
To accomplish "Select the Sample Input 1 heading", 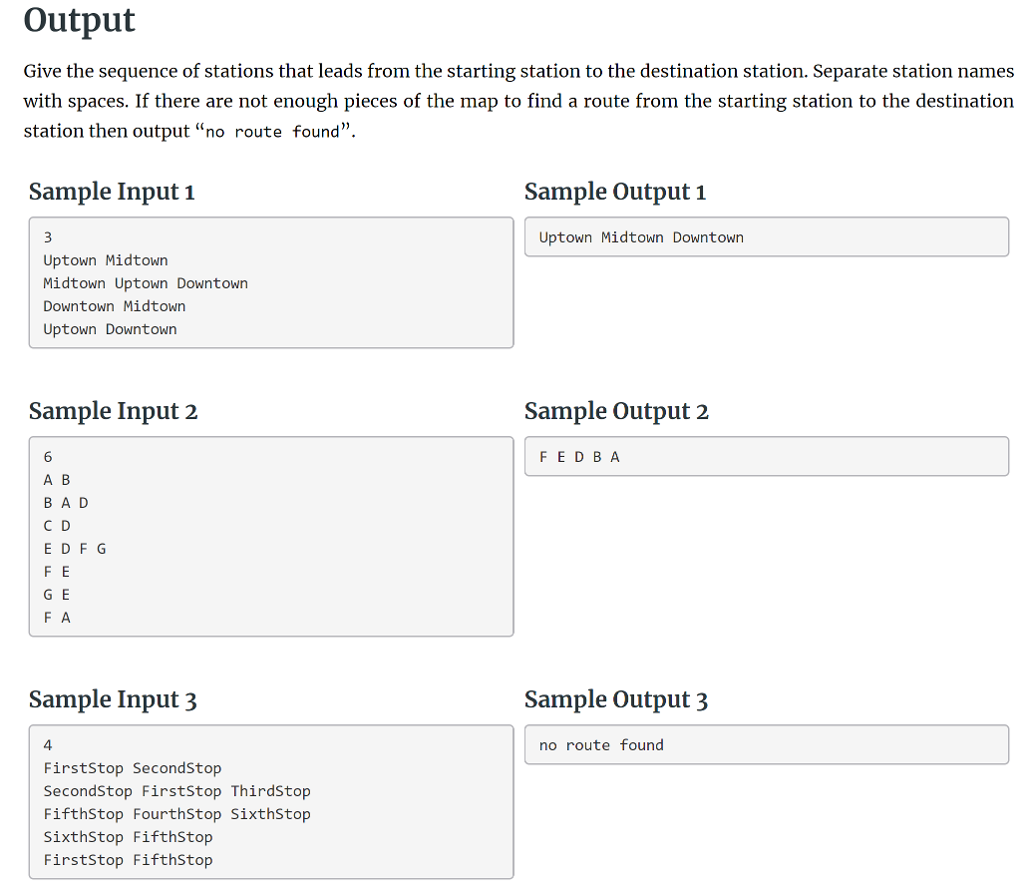I will coord(112,191).
